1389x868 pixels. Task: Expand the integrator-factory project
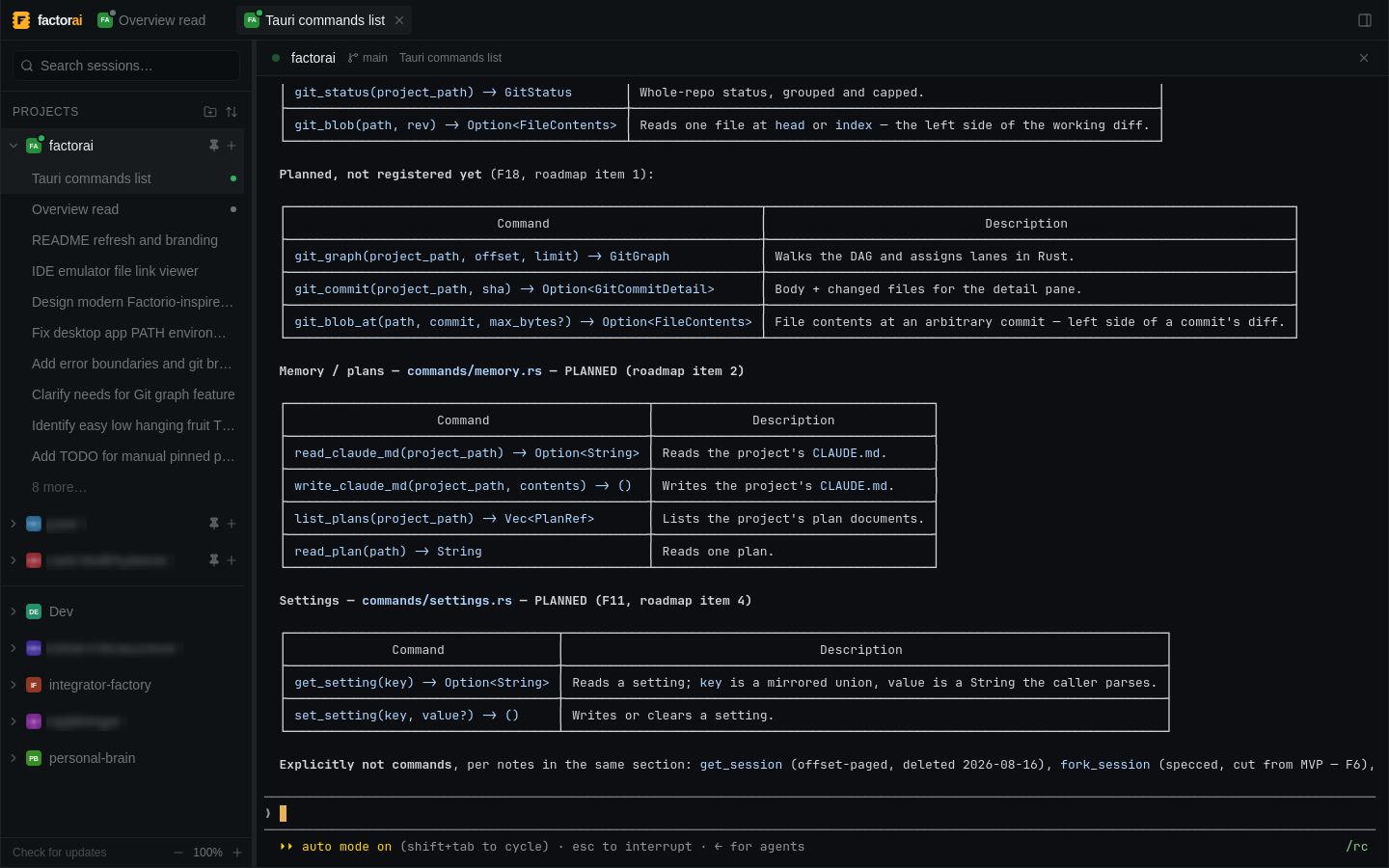14,685
